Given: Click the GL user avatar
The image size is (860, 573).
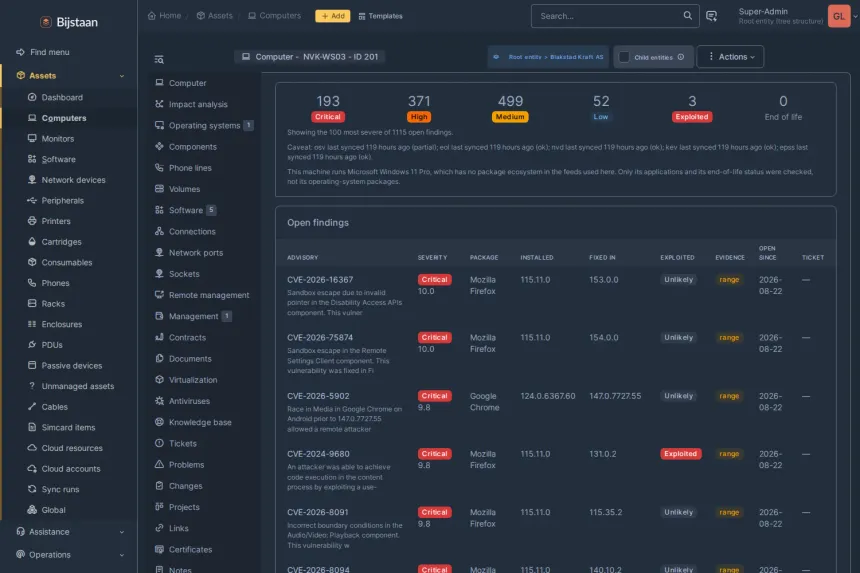Looking at the screenshot, I should point(839,16).
